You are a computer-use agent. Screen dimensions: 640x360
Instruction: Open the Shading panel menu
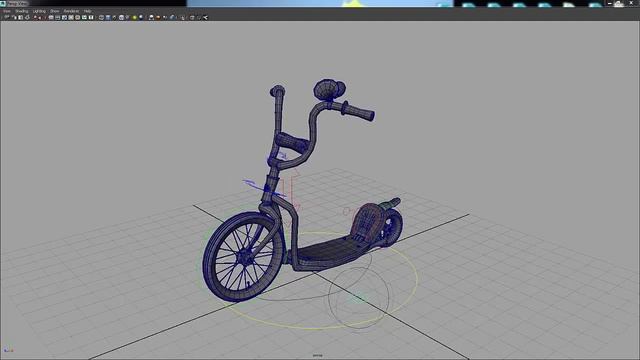coord(22,11)
